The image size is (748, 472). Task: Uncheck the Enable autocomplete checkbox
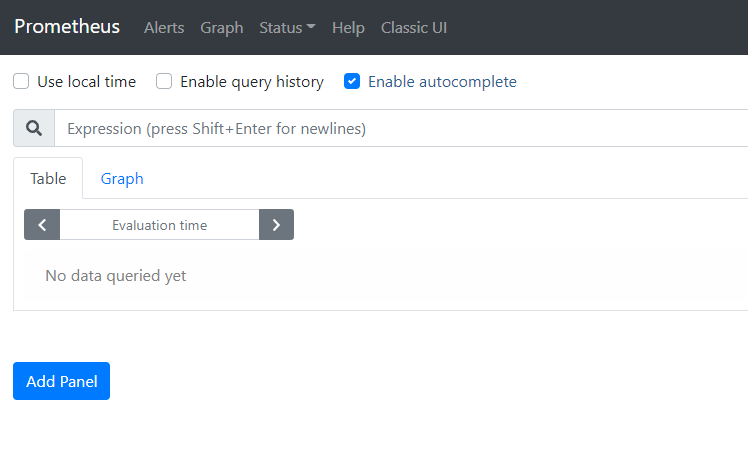pyautogui.click(x=352, y=82)
